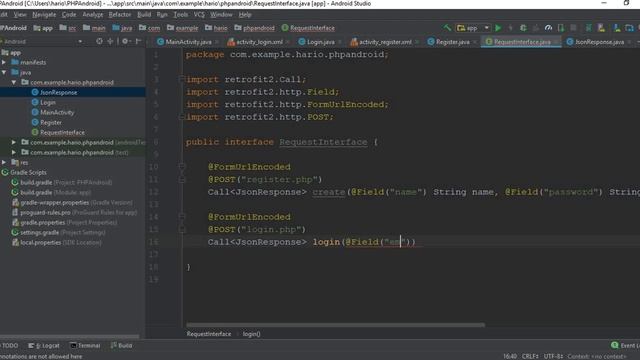Open the Refactor menu
Image resolution: width=640 pixels, height=360 pixels.
point(120,15)
